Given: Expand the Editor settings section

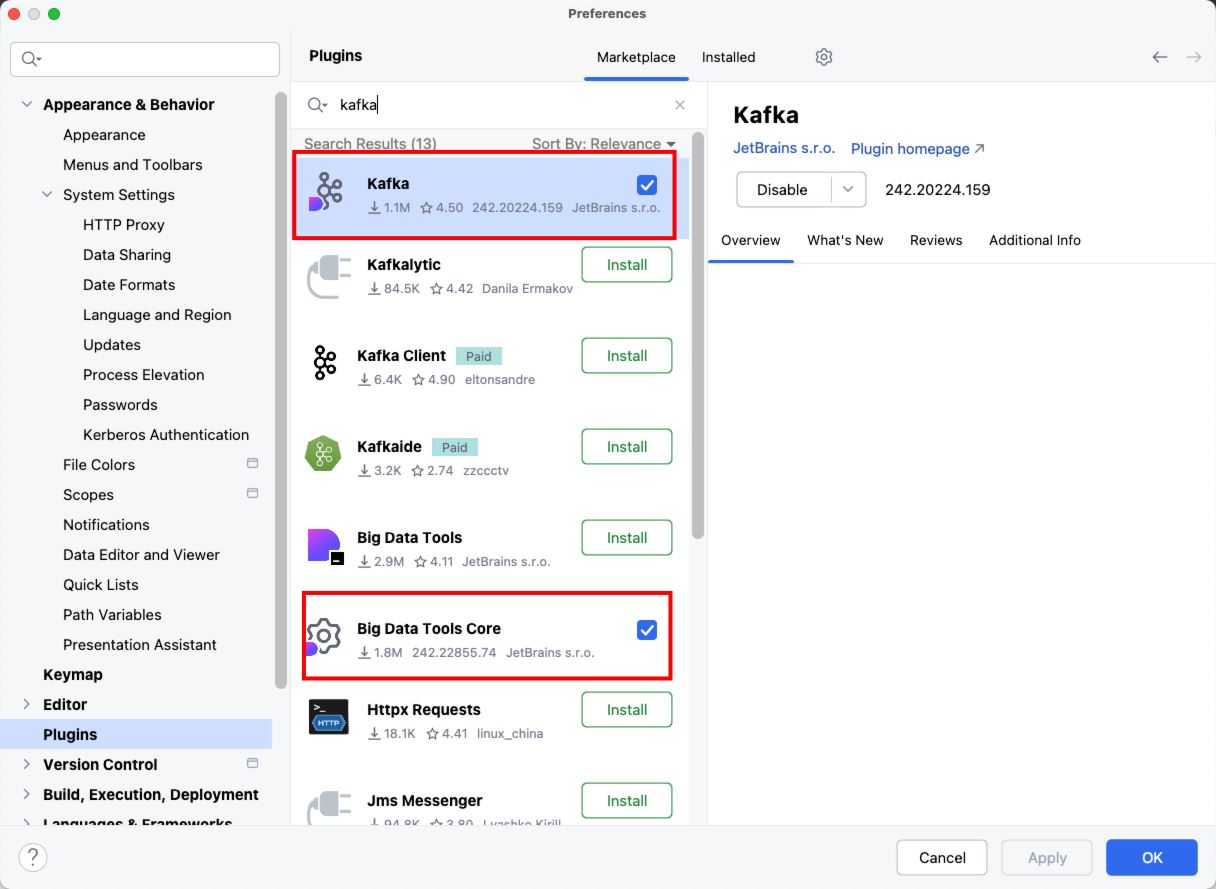Looking at the screenshot, I should click(26, 704).
